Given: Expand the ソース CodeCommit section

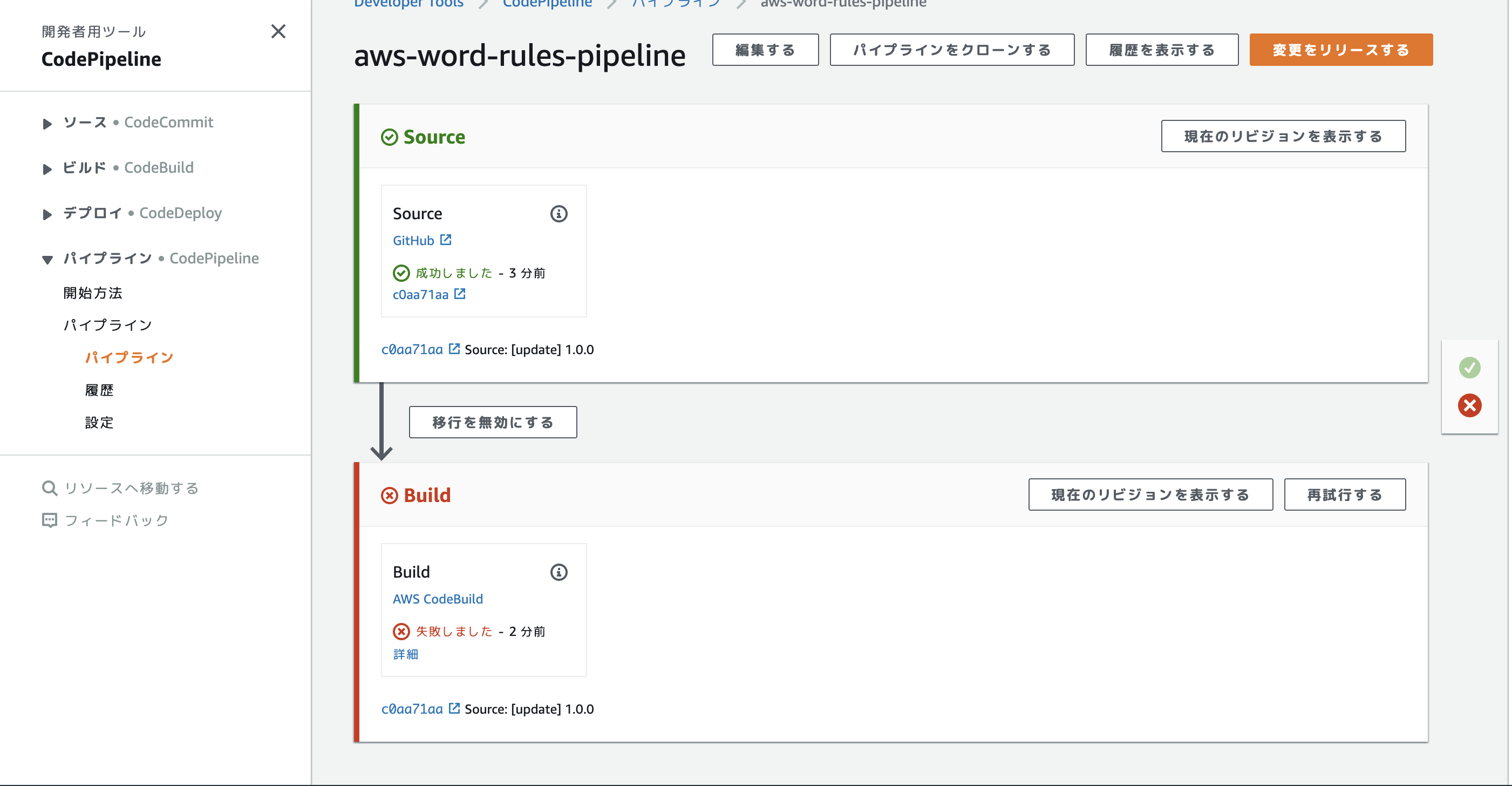Looking at the screenshot, I should point(47,123).
